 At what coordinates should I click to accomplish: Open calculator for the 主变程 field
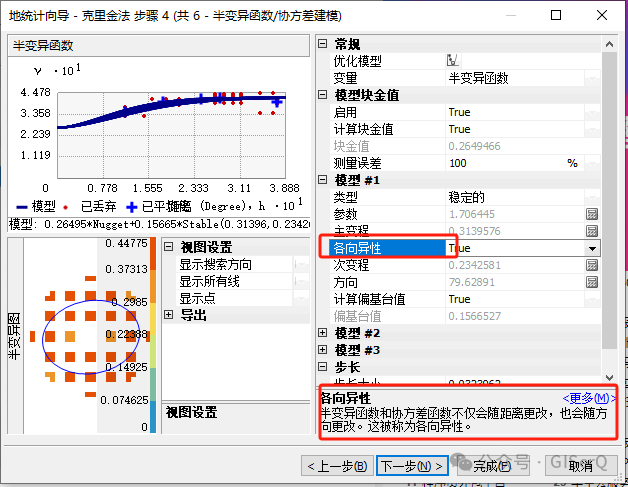(592, 231)
